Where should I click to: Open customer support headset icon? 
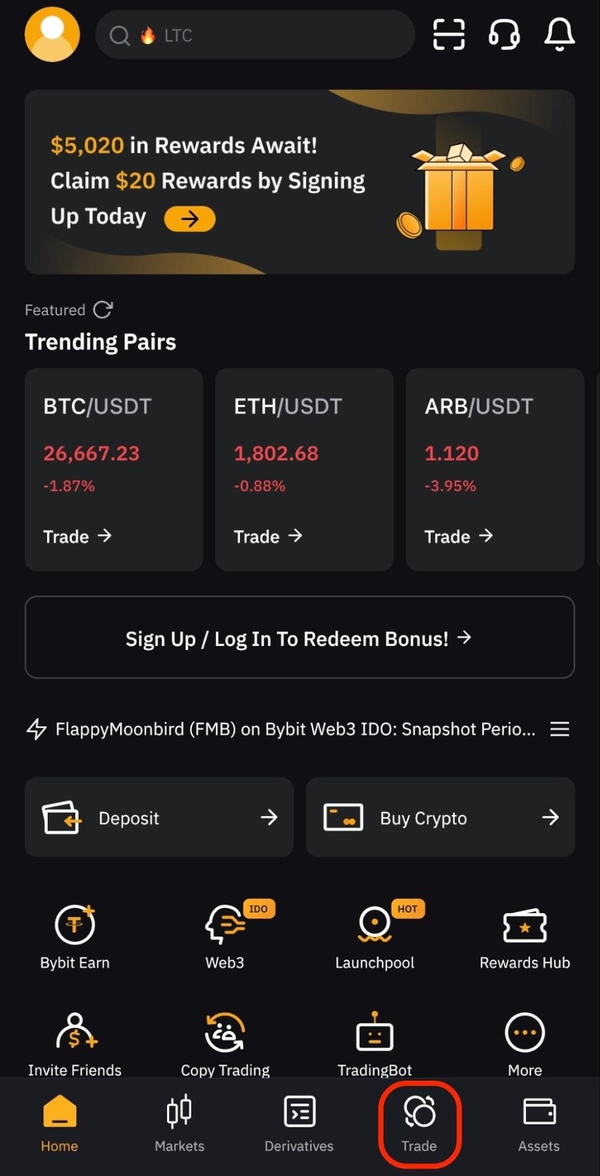(x=504, y=35)
